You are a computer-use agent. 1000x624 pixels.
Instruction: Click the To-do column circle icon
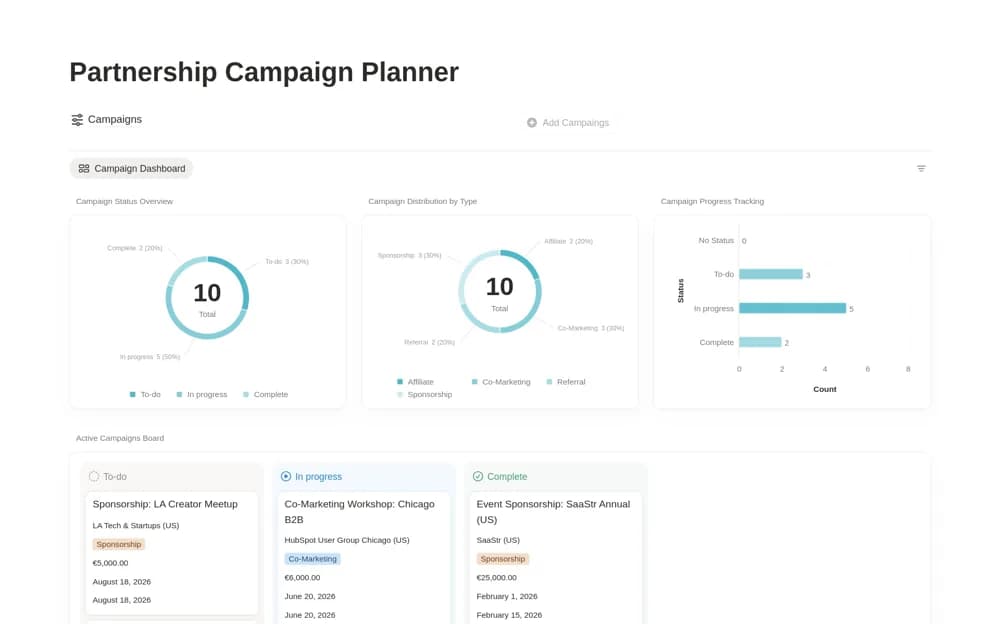pyautogui.click(x=94, y=477)
